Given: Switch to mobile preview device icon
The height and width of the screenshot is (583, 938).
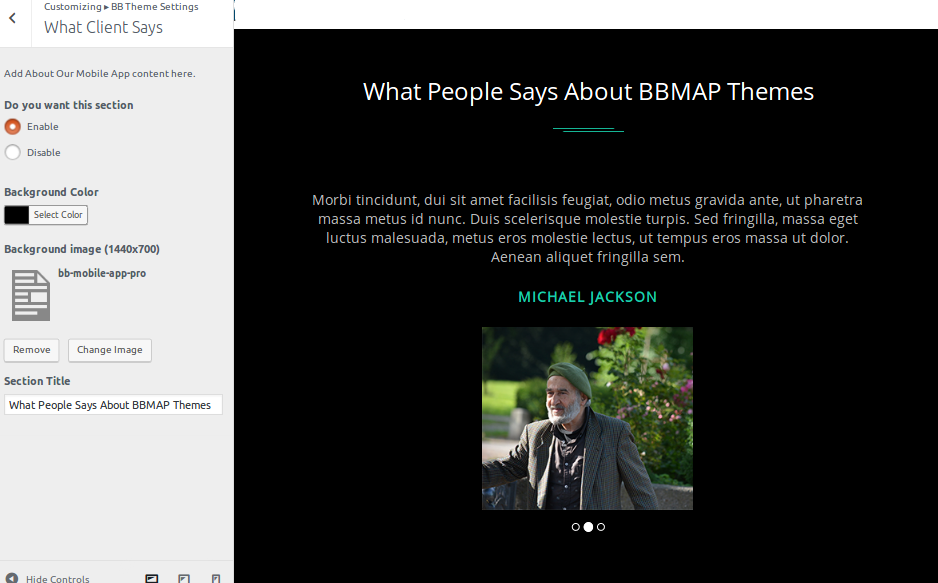Looking at the screenshot, I should 216,578.
